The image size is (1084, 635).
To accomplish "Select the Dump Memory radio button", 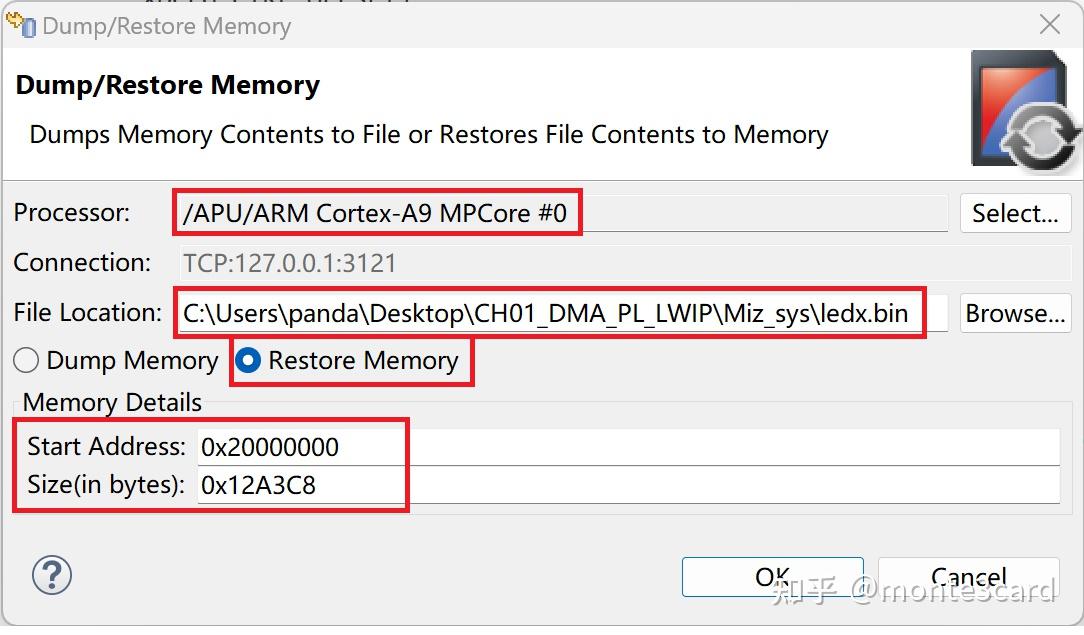I will 26,360.
